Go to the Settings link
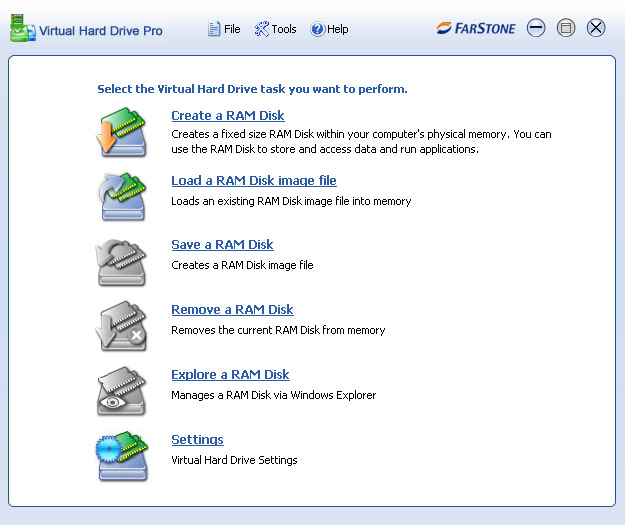The height and width of the screenshot is (525, 625). pos(197,439)
